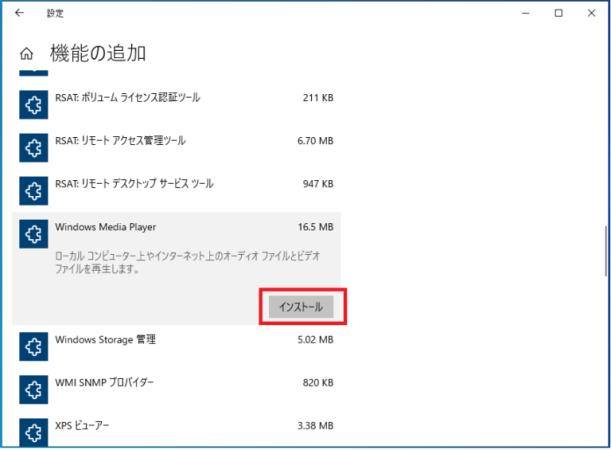
Task: Select the Windows Media Player feature icon
Action: point(34,234)
